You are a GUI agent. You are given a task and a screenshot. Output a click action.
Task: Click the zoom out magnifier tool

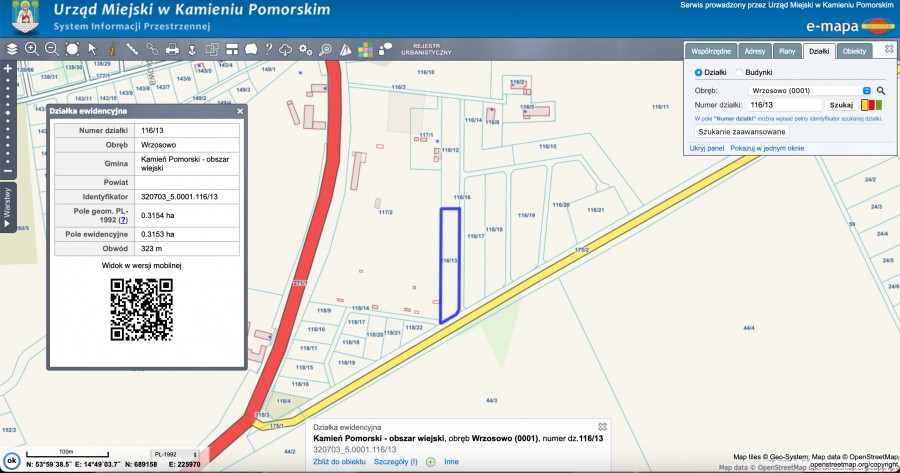click(x=51, y=48)
